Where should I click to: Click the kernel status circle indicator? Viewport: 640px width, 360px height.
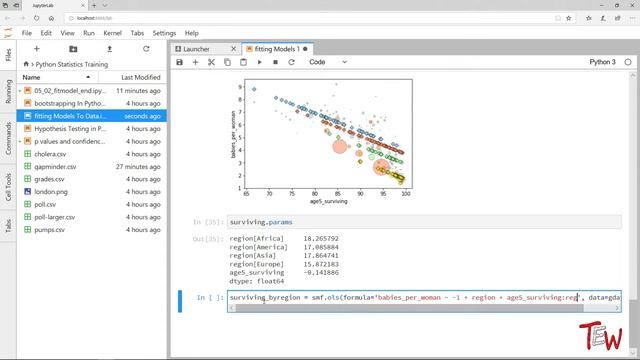pos(628,62)
